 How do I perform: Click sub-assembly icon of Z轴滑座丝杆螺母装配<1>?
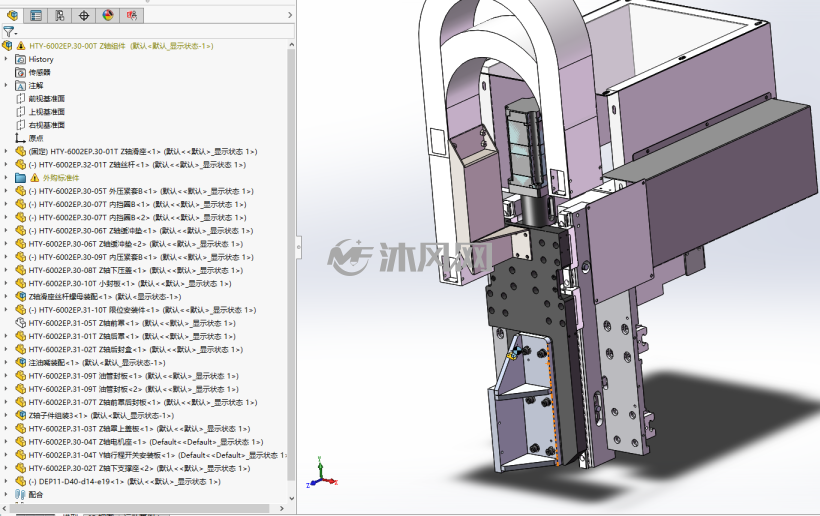coord(20,296)
